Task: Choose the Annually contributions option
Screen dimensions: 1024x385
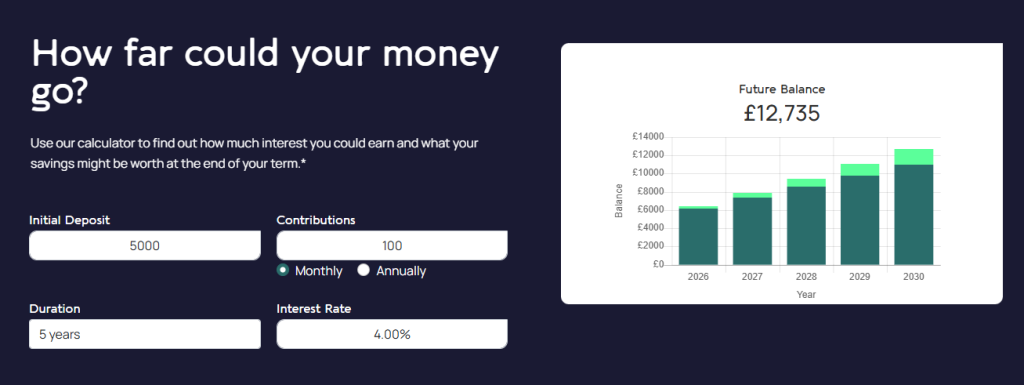Action: pyautogui.click(x=364, y=270)
